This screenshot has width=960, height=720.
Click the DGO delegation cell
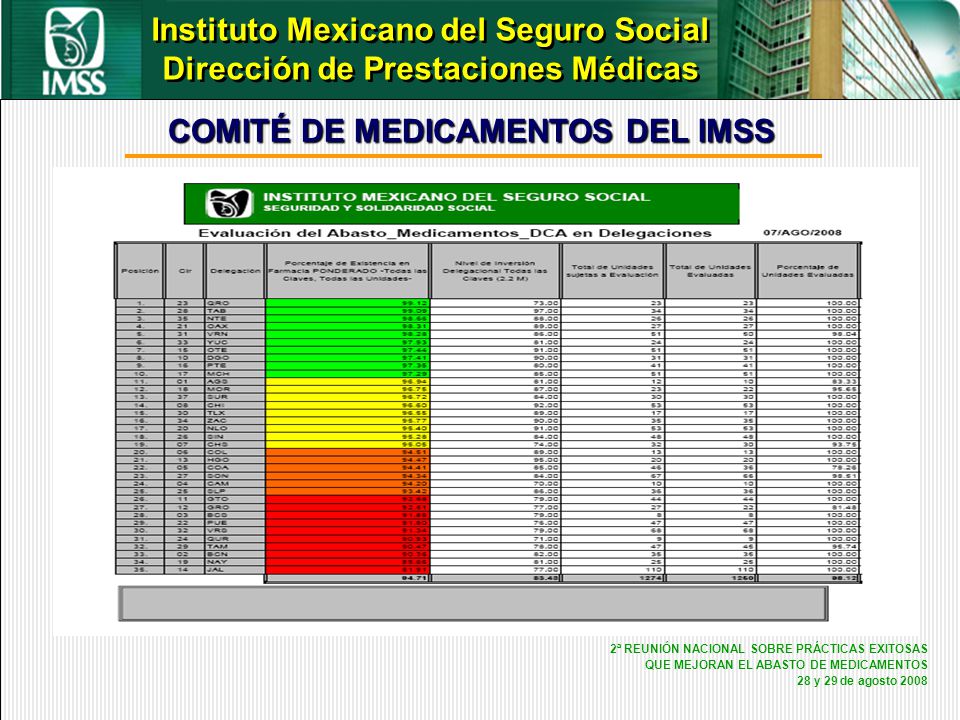click(x=235, y=358)
